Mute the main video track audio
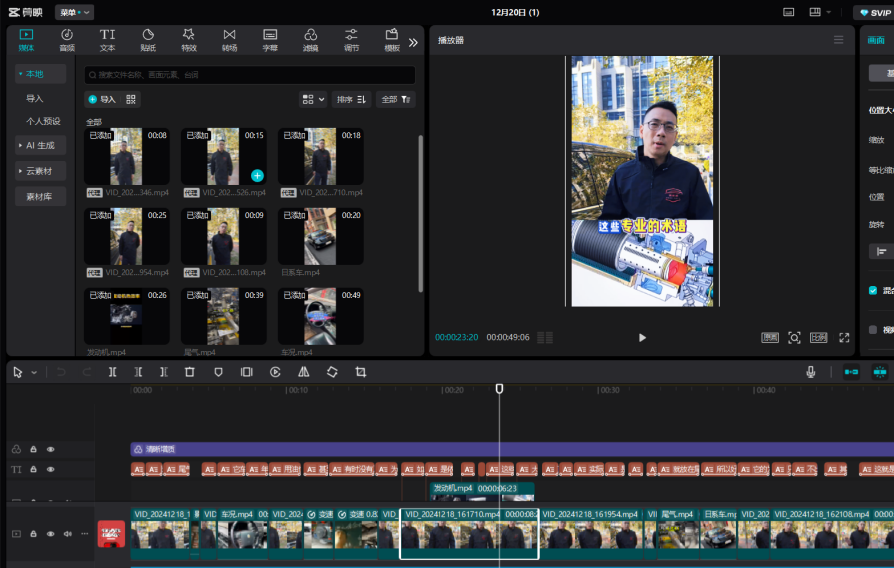Screen dimensions: 894x568 click(67, 534)
